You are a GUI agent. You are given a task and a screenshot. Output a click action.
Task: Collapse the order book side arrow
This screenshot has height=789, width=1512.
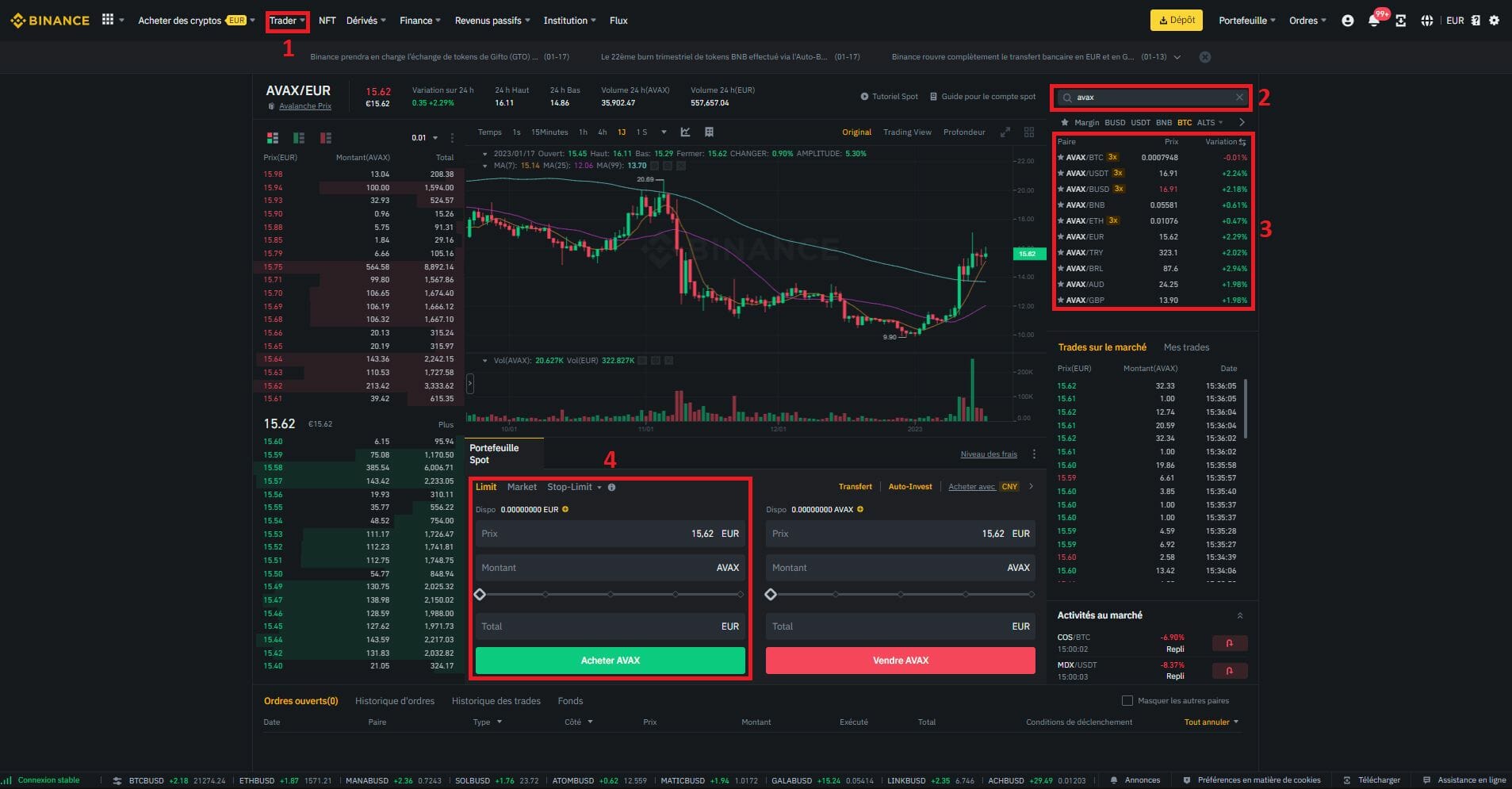click(x=470, y=385)
